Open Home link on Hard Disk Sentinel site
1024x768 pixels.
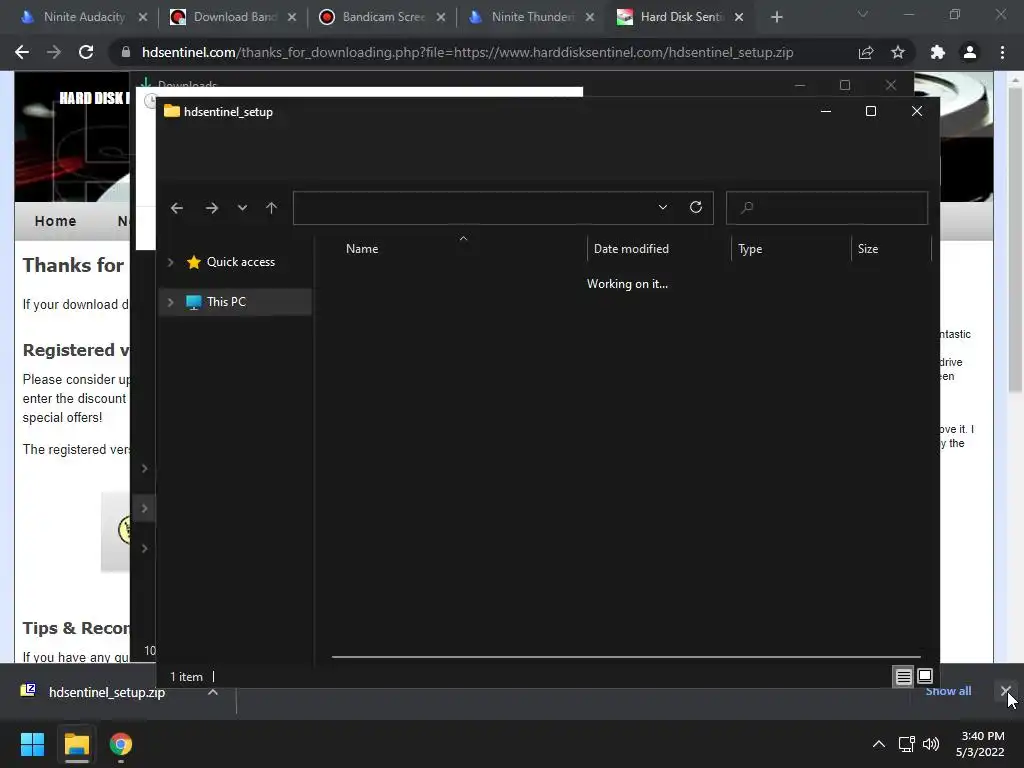56,221
